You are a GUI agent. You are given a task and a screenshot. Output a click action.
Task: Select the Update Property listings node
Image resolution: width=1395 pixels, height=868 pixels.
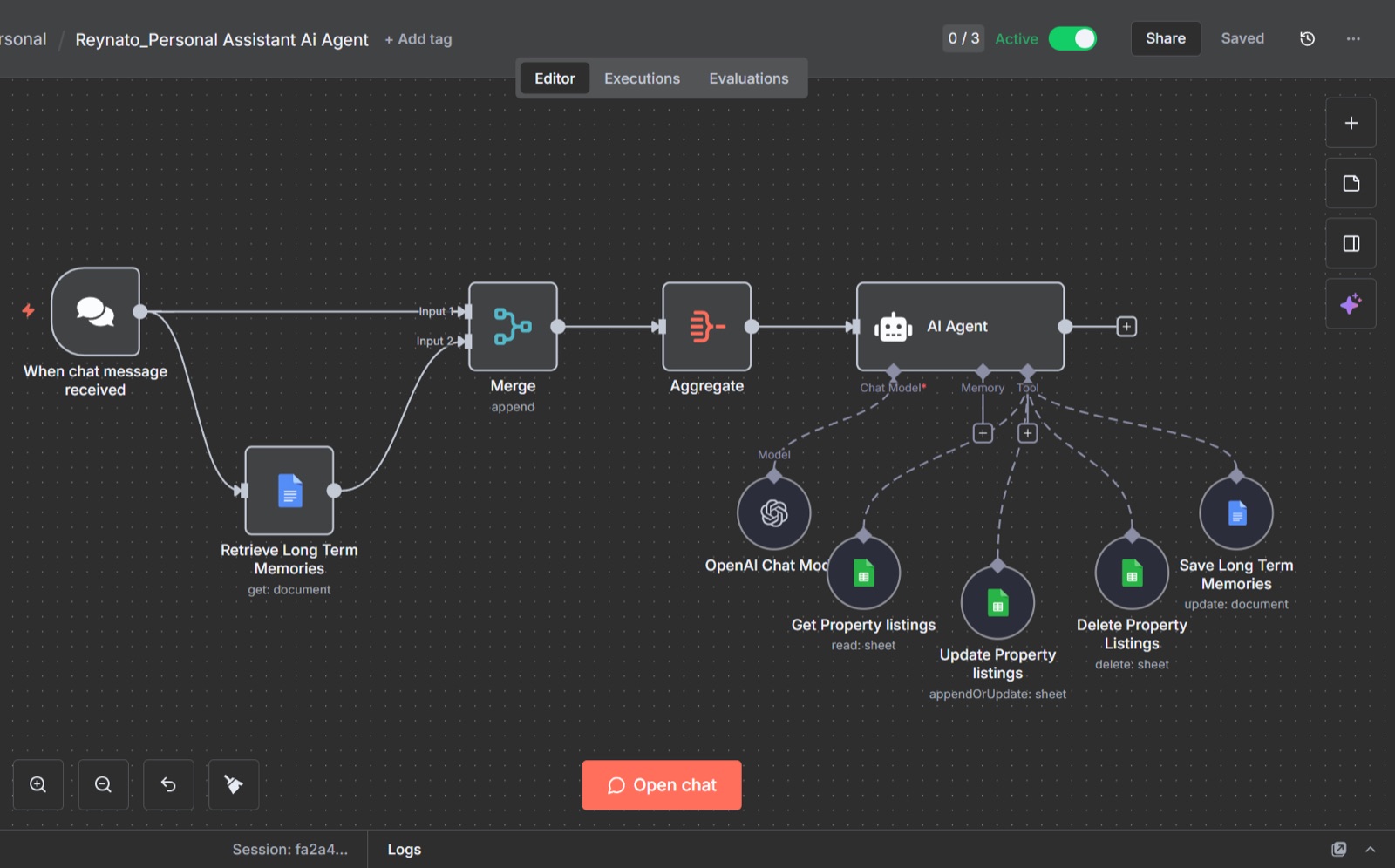(997, 602)
